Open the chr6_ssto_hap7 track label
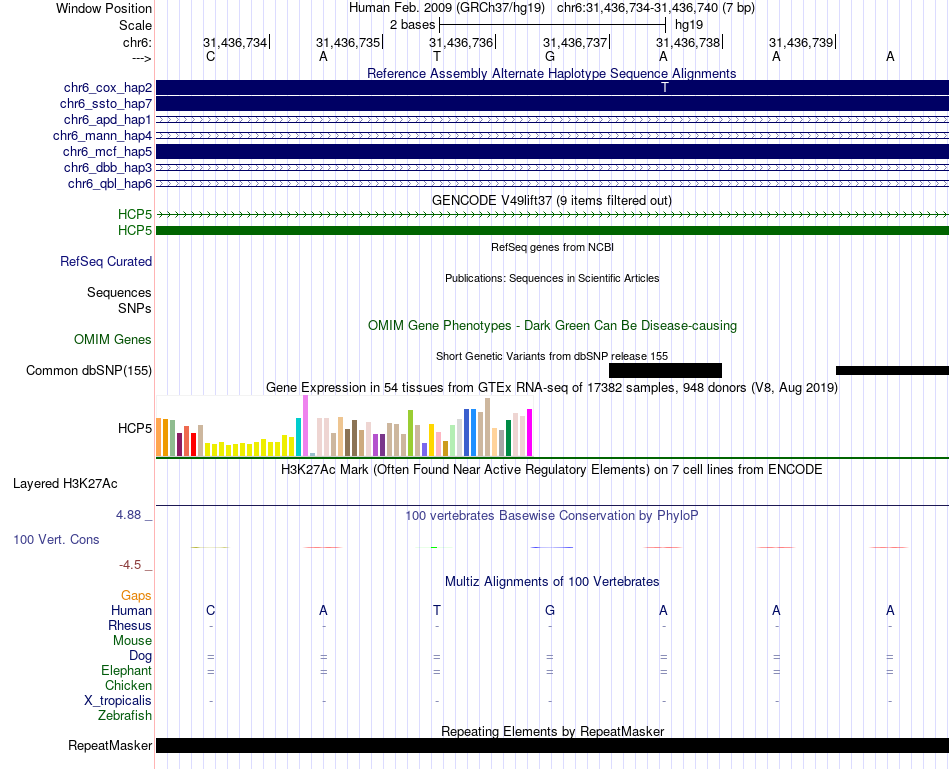950x769 pixels. point(105,104)
